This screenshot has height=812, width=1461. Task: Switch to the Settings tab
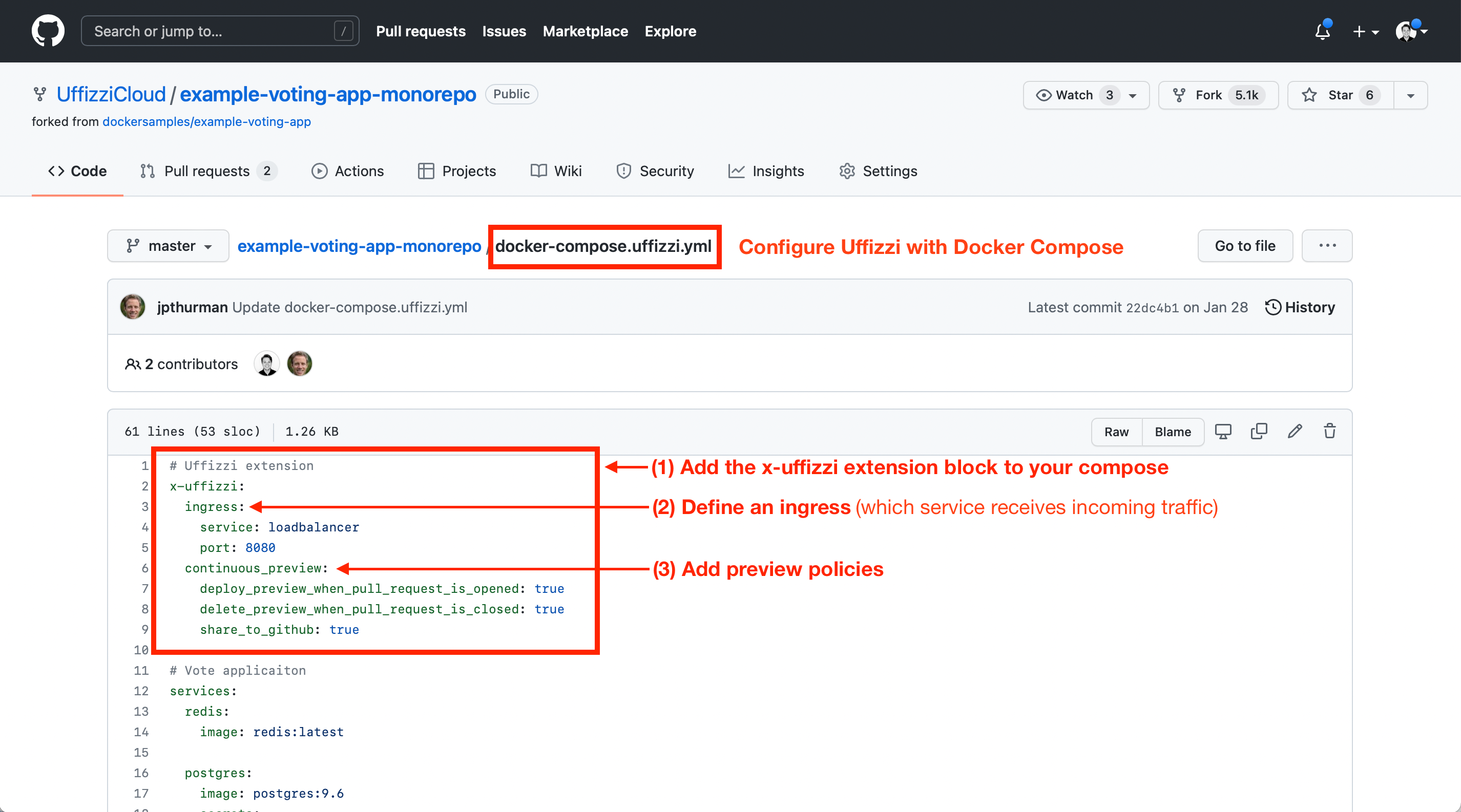coord(878,171)
